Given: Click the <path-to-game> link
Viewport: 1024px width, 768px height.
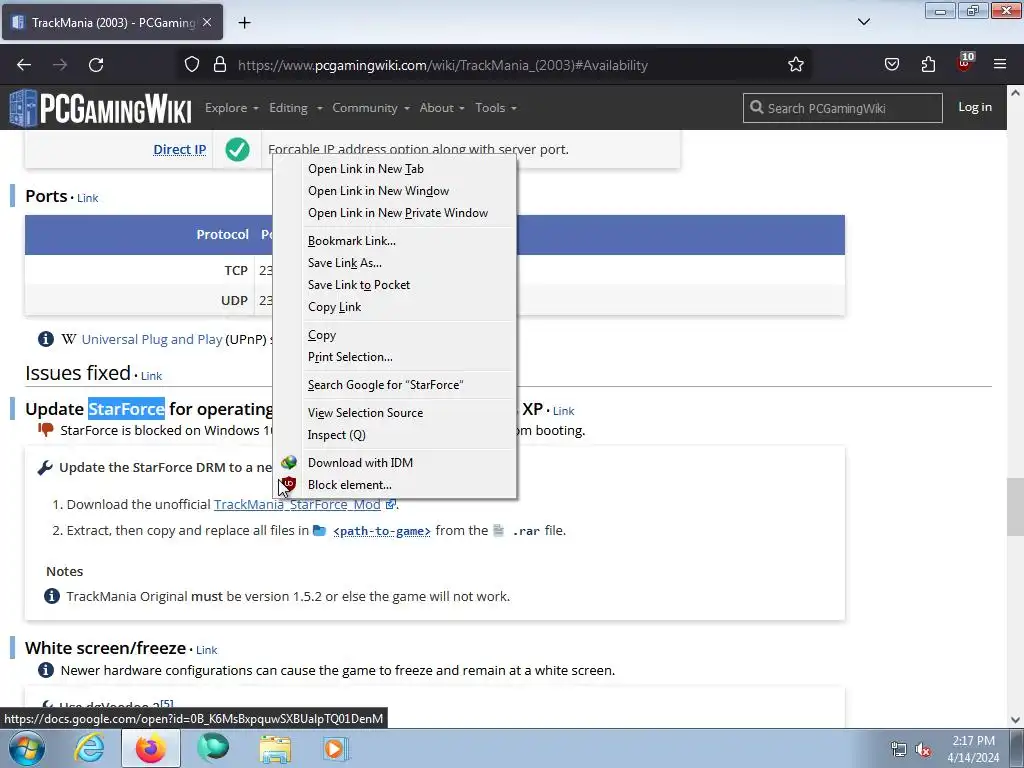Looking at the screenshot, I should pyautogui.click(x=381, y=531).
